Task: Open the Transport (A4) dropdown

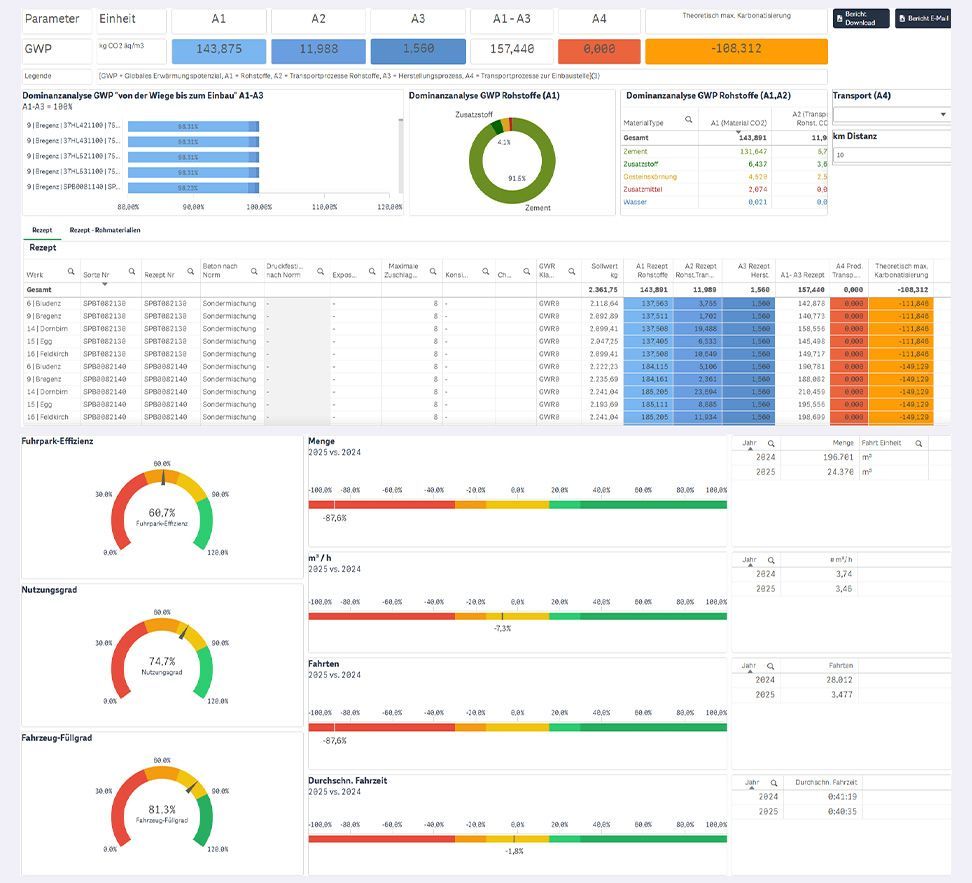Action: click(x=891, y=114)
